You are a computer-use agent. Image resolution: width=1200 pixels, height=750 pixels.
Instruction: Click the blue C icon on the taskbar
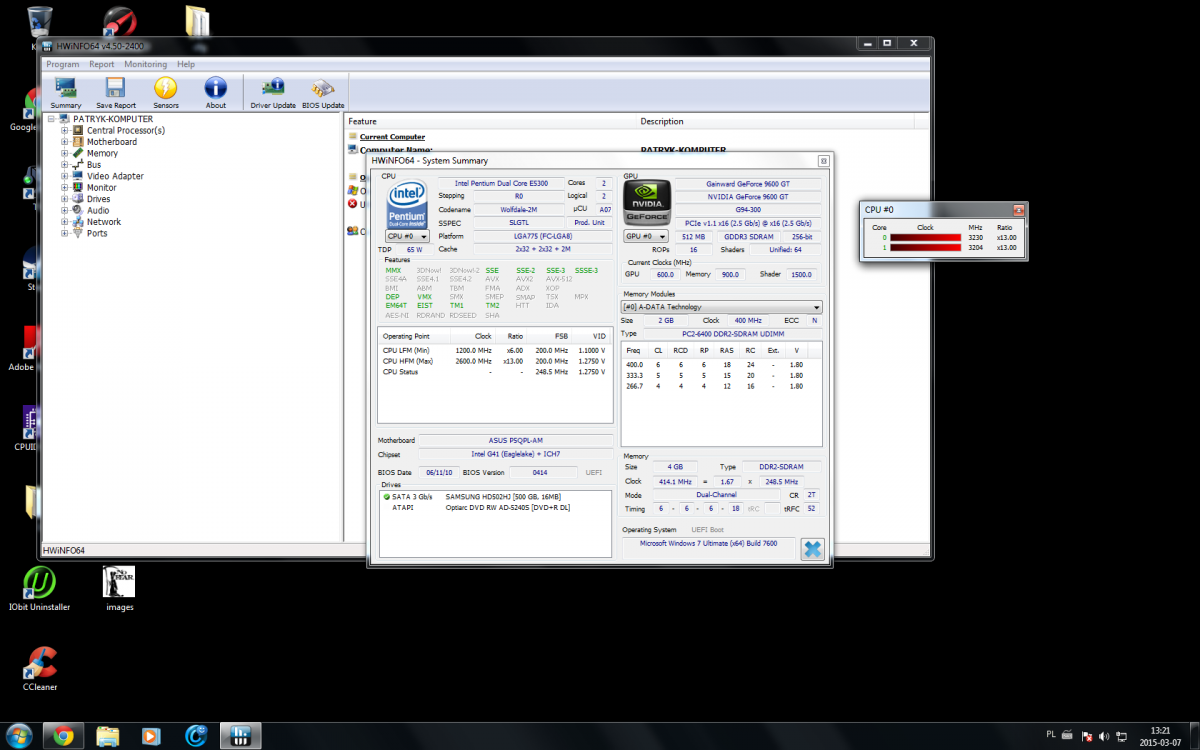[196, 736]
